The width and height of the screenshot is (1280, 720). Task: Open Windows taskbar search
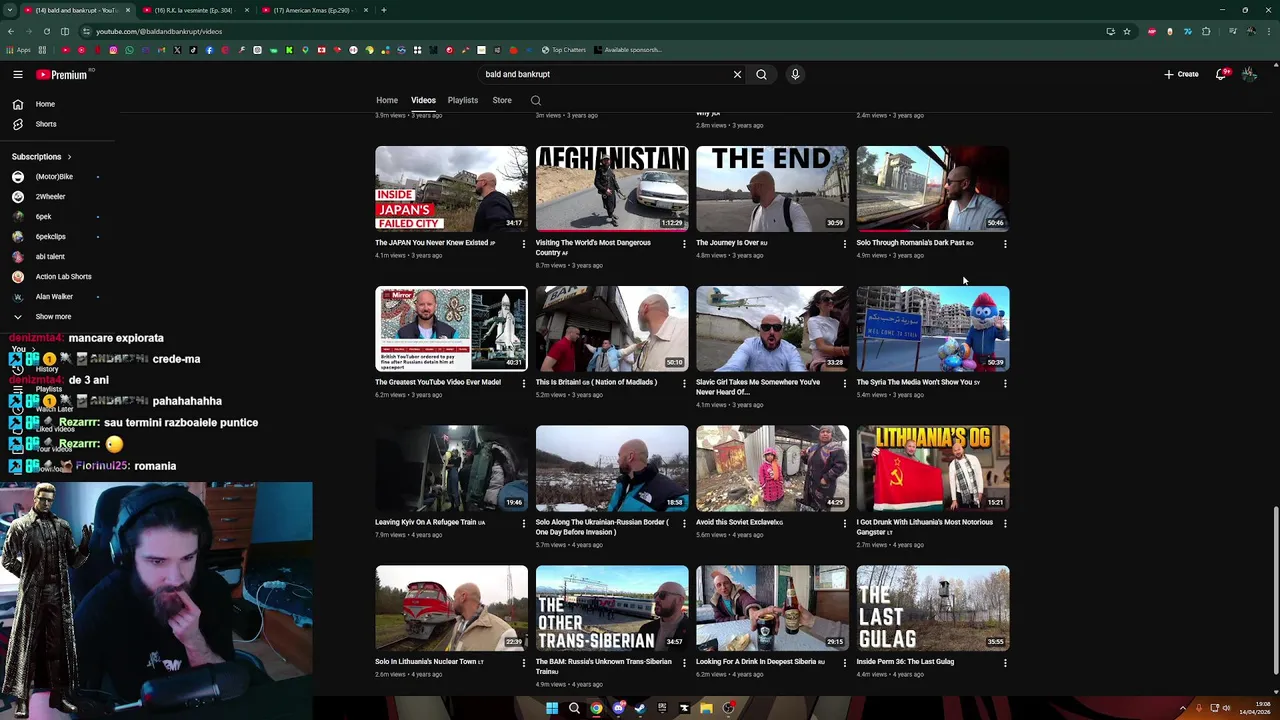pyautogui.click(x=574, y=708)
